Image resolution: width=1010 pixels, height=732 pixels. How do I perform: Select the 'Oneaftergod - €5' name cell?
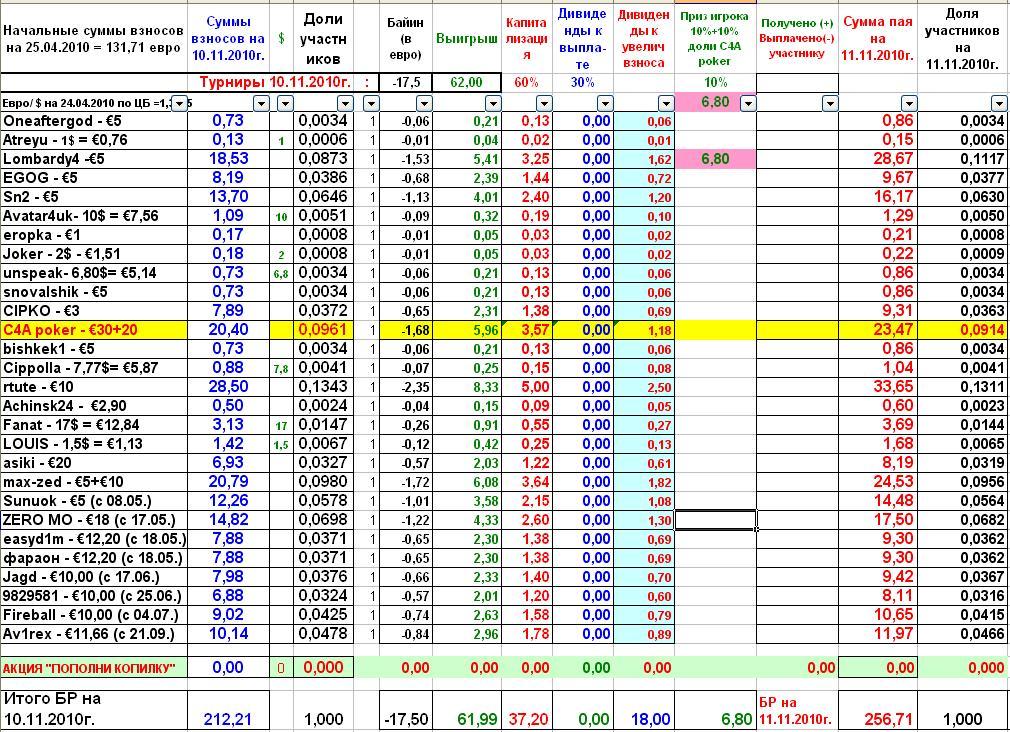tap(95, 121)
